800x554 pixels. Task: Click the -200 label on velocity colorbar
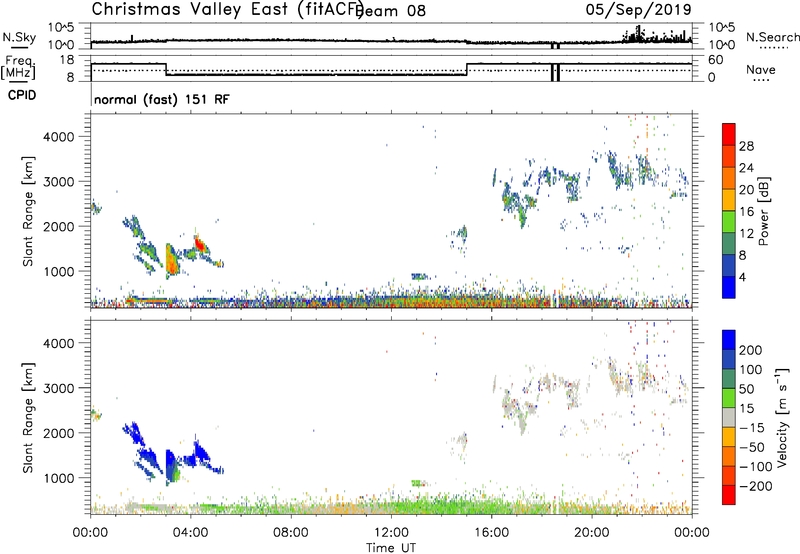757,486
